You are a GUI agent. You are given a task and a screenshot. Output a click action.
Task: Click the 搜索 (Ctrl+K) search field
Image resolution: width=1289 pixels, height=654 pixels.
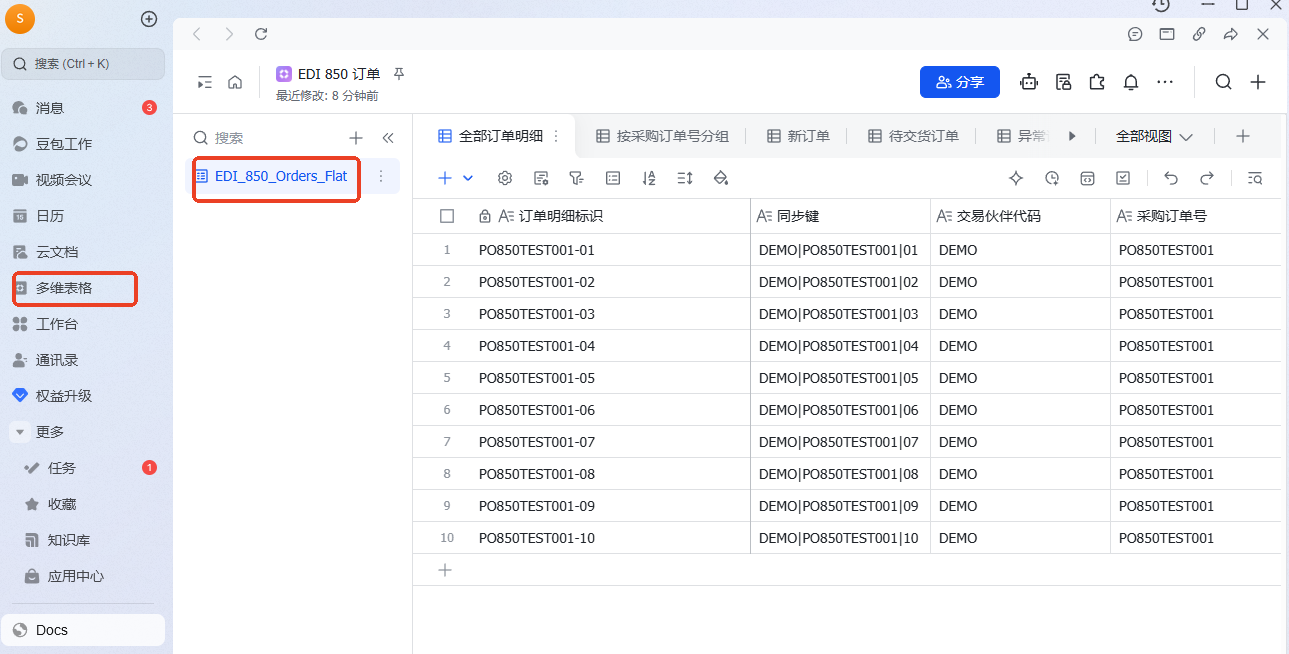click(x=83, y=64)
